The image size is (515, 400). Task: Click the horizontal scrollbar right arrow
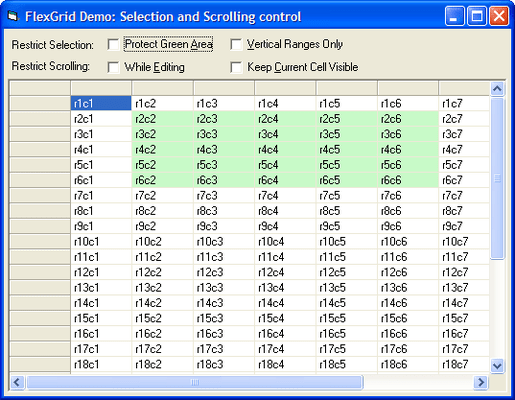pyautogui.click(x=480, y=382)
